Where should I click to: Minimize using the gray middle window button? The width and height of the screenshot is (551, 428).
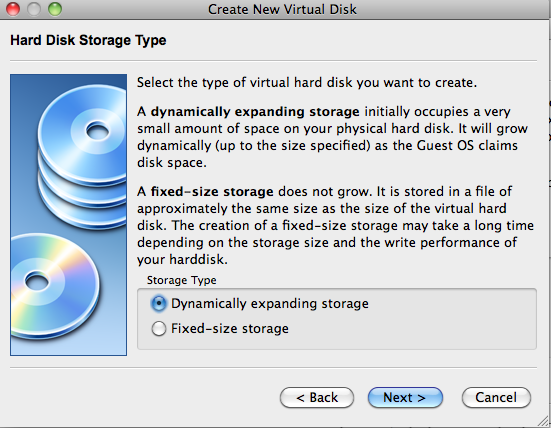click(34, 9)
